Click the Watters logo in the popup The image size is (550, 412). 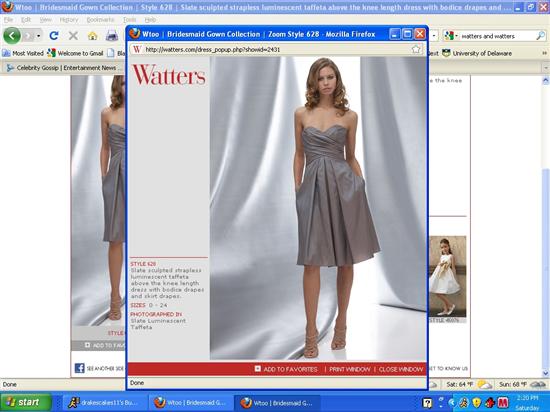point(169,75)
